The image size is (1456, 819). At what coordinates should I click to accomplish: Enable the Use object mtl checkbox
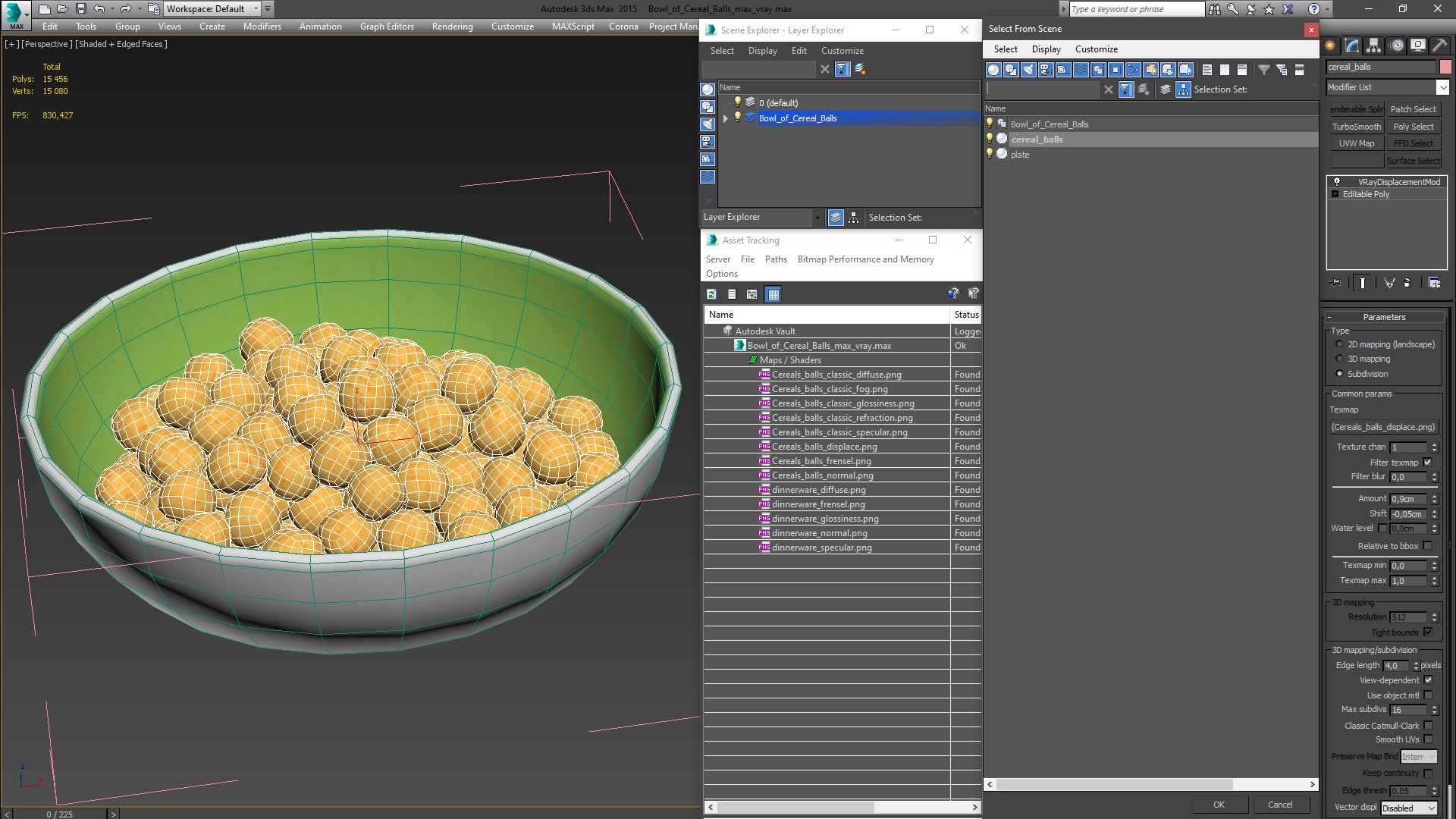coord(1428,695)
